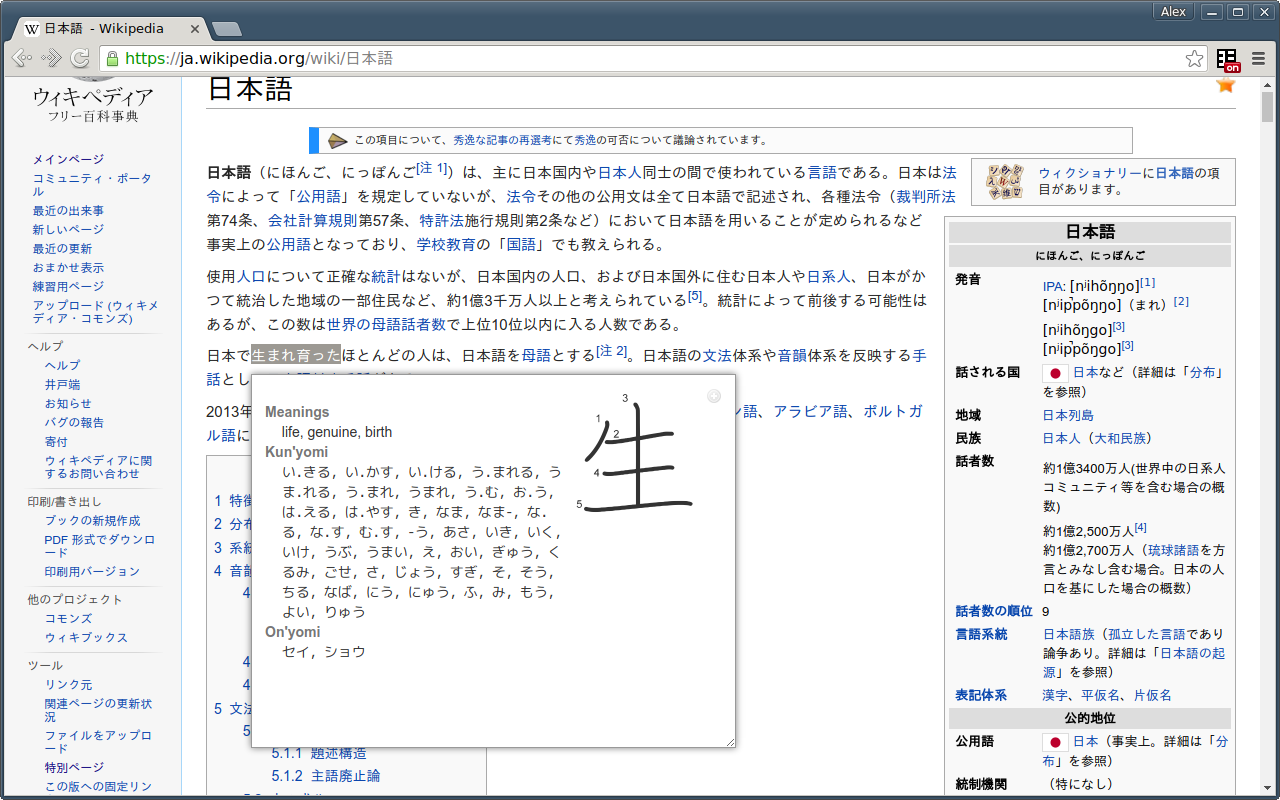Open the Chrome menu icon
Viewport: 1280px width, 800px height.
coord(1259,58)
